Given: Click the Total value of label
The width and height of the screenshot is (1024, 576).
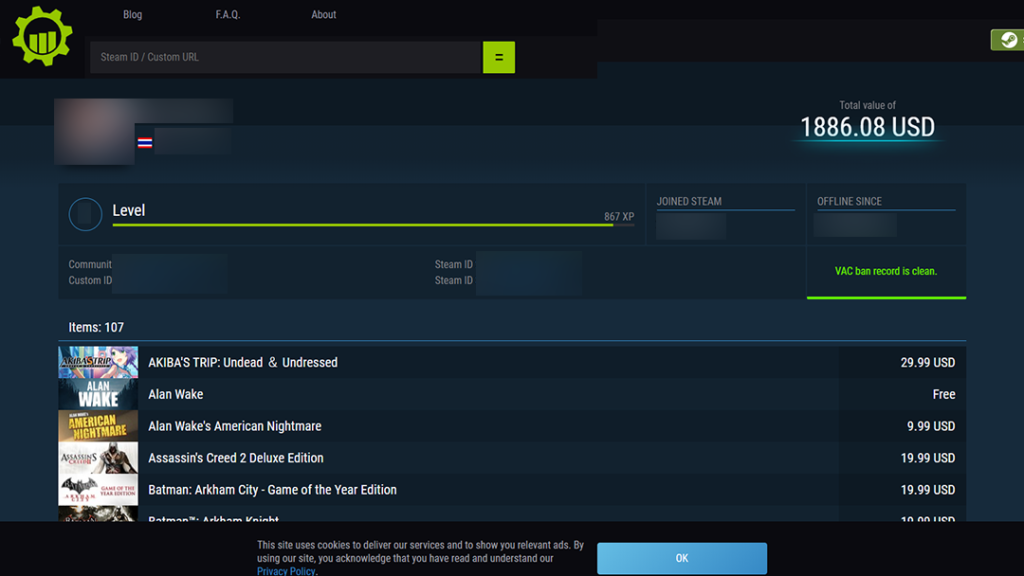Looking at the screenshot, I should [x=867, y=105].
